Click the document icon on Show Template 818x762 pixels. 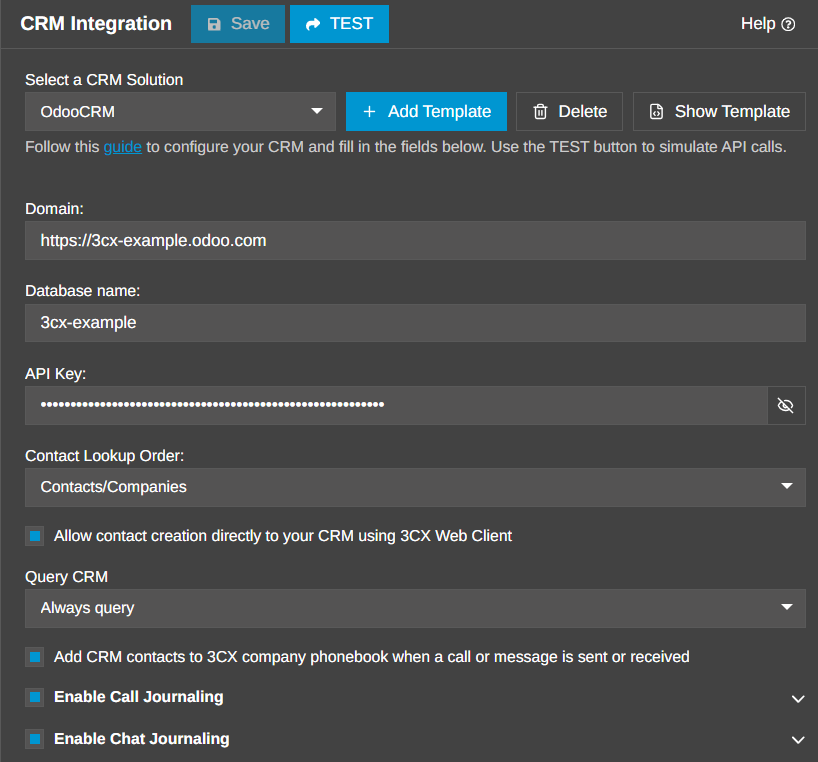(x=656, y=112)
